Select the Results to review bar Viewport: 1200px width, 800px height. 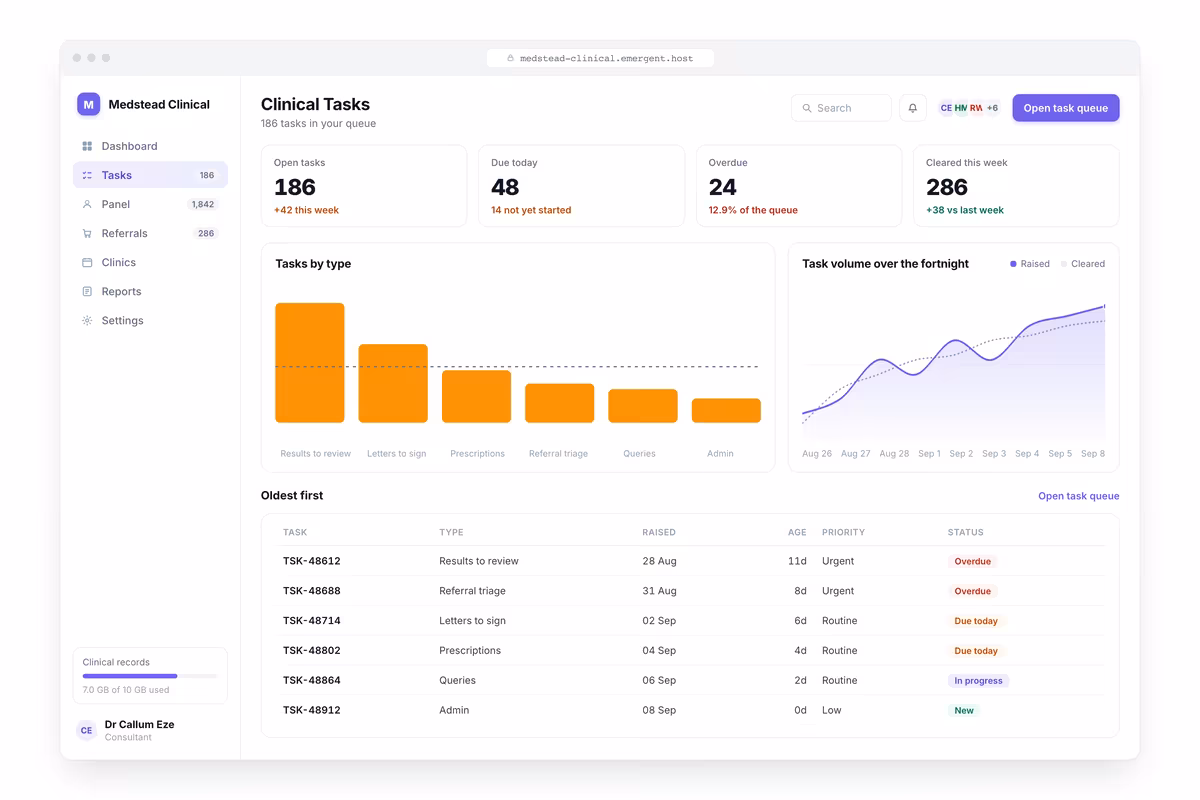[310, 363]
